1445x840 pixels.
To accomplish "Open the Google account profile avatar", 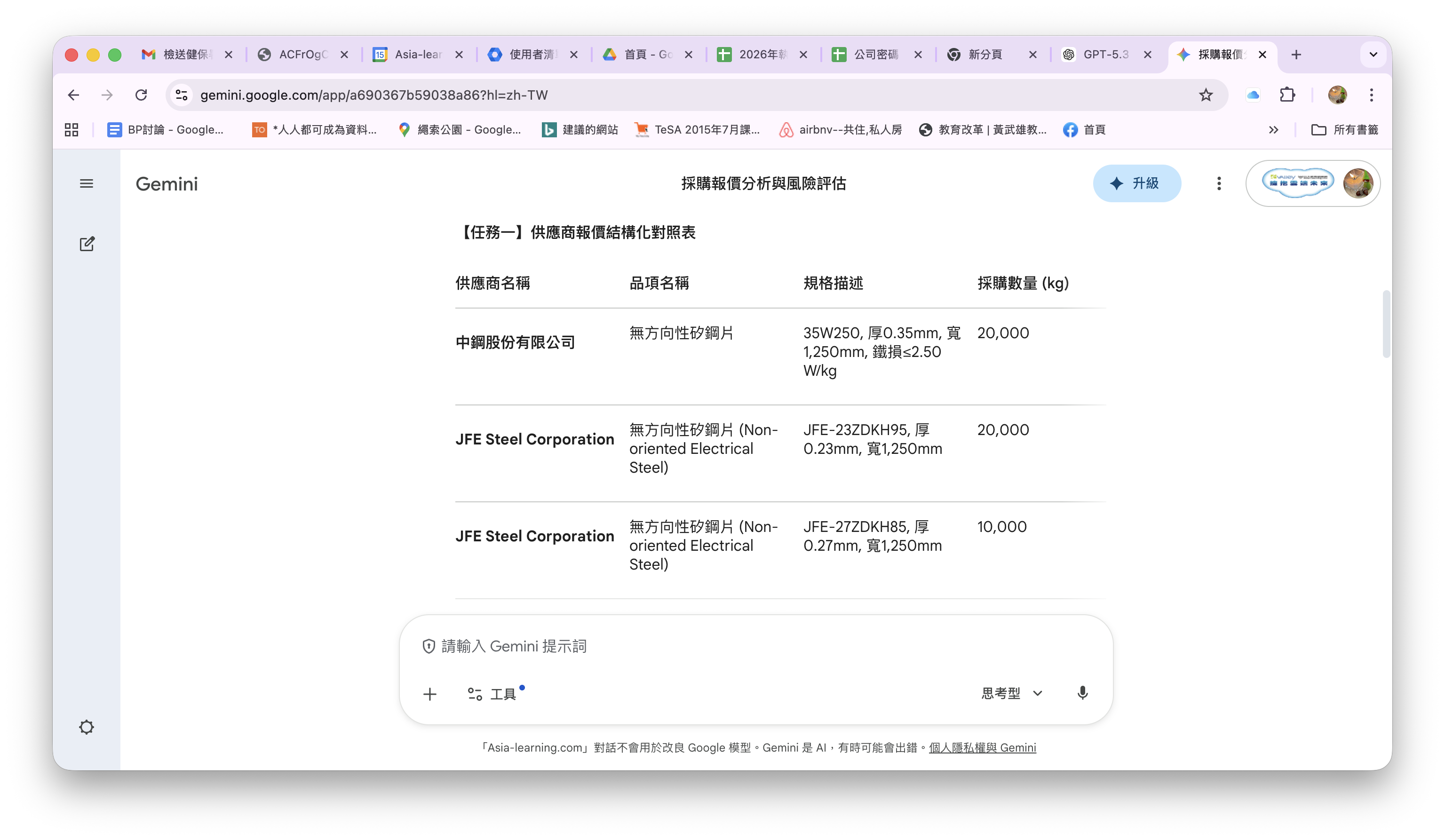I will tap(1357, 183).
